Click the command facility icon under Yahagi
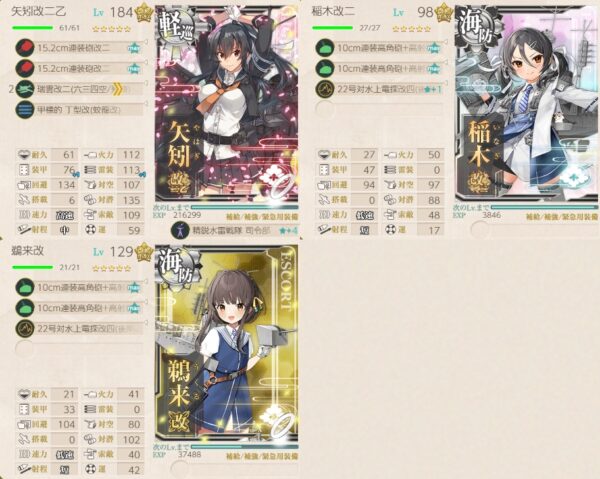This screenshot has height=479, width=600. pyautogui.click(x=181, y=230)
